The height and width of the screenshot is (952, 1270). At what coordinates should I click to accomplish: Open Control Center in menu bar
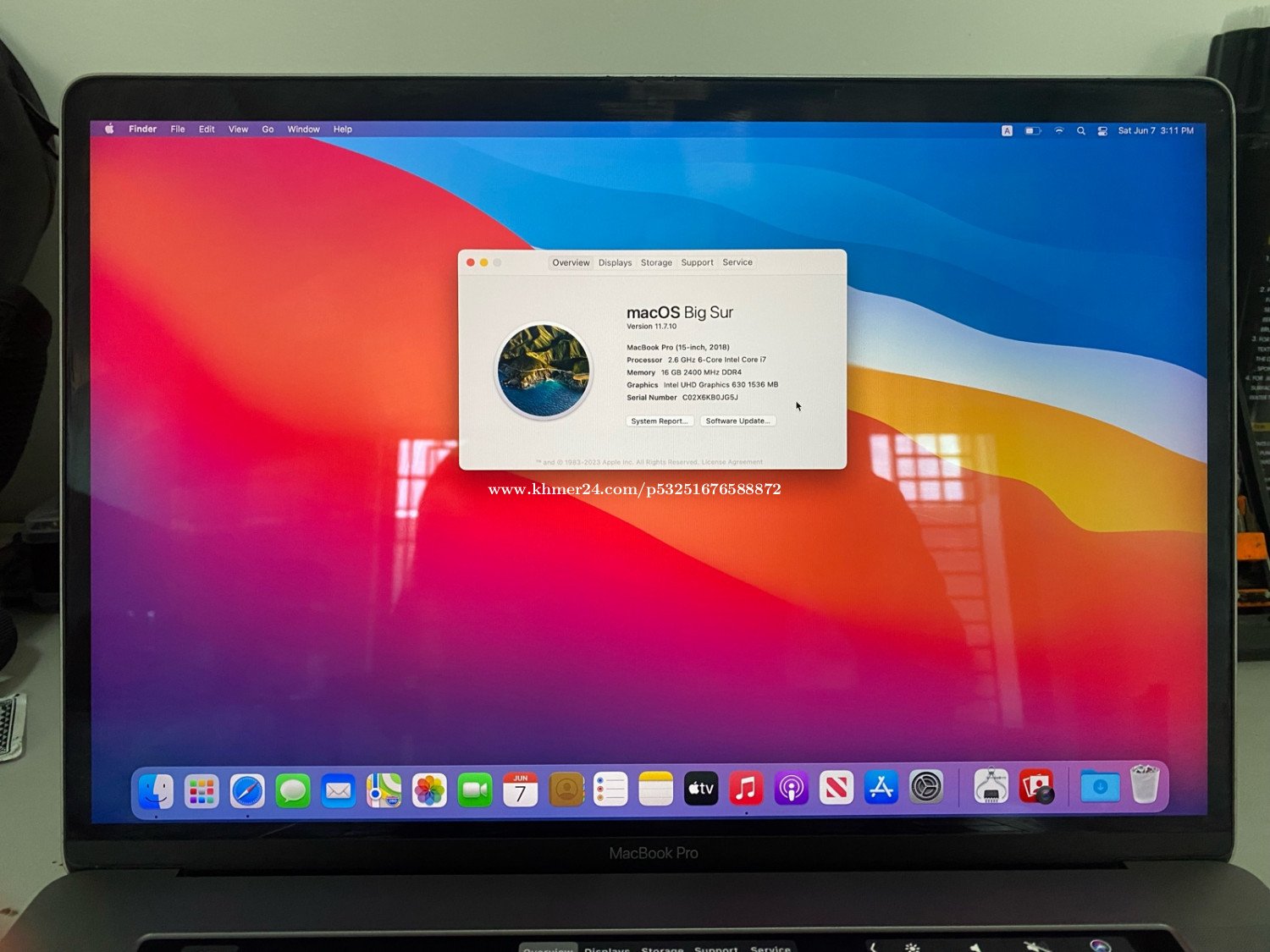1102,130
